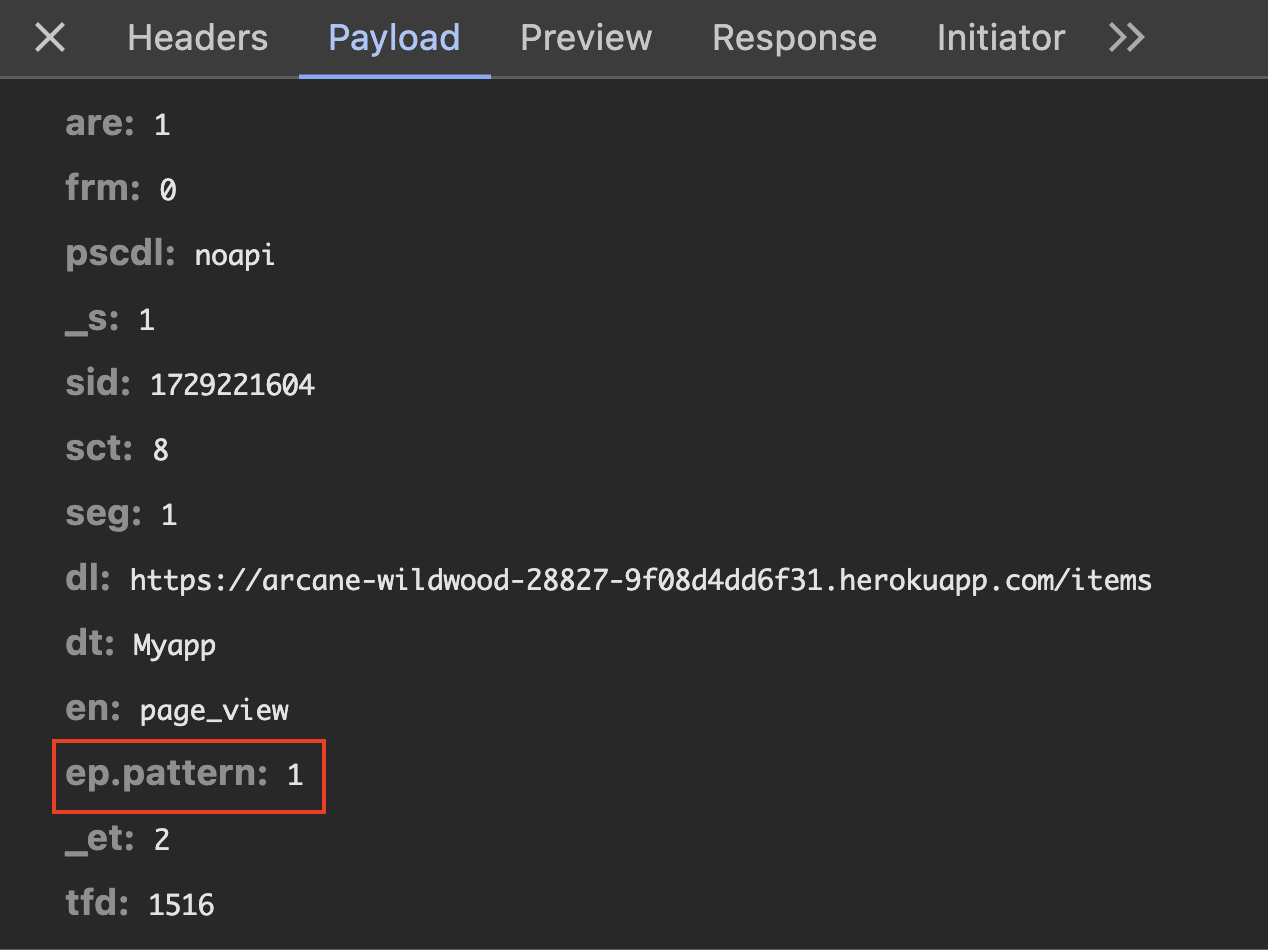Switch to the Headers tab
This screenshot has height=950, width=1268.
(197, 38)
